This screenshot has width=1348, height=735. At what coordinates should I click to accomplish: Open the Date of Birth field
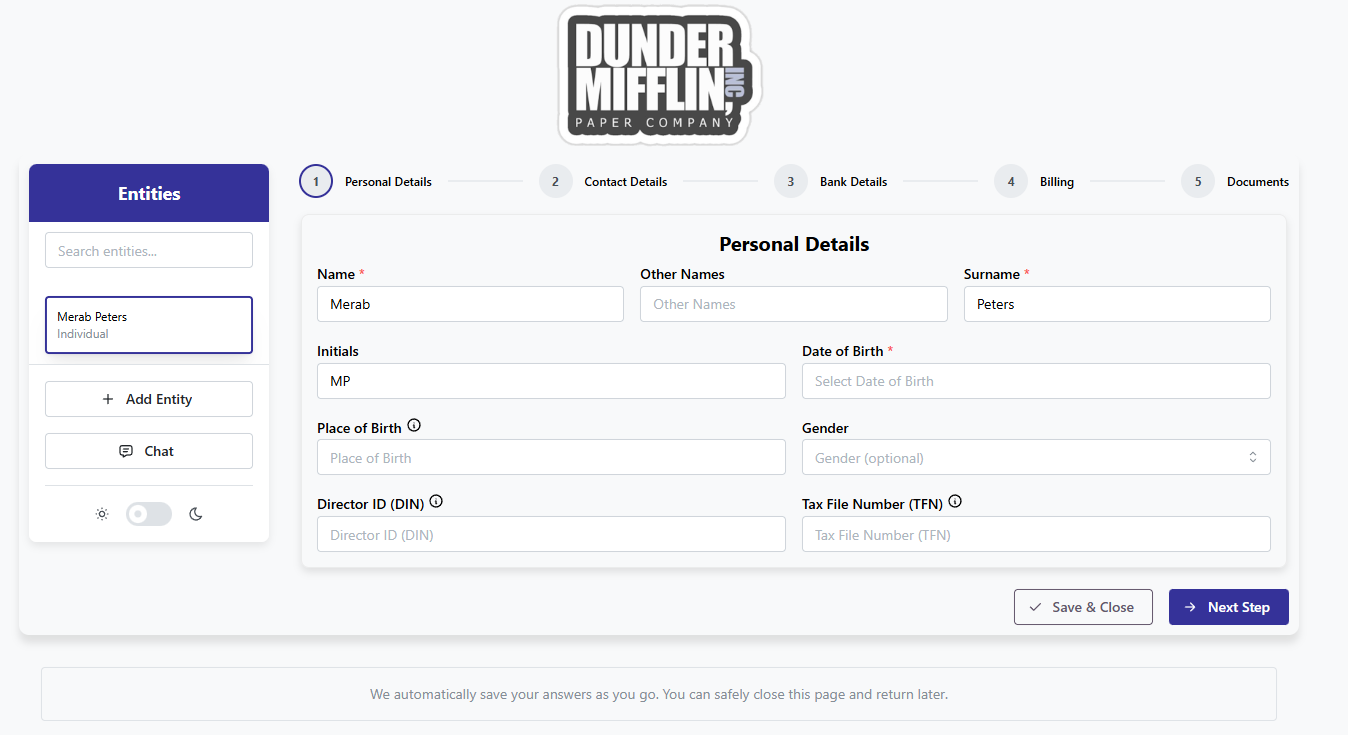1036,381
